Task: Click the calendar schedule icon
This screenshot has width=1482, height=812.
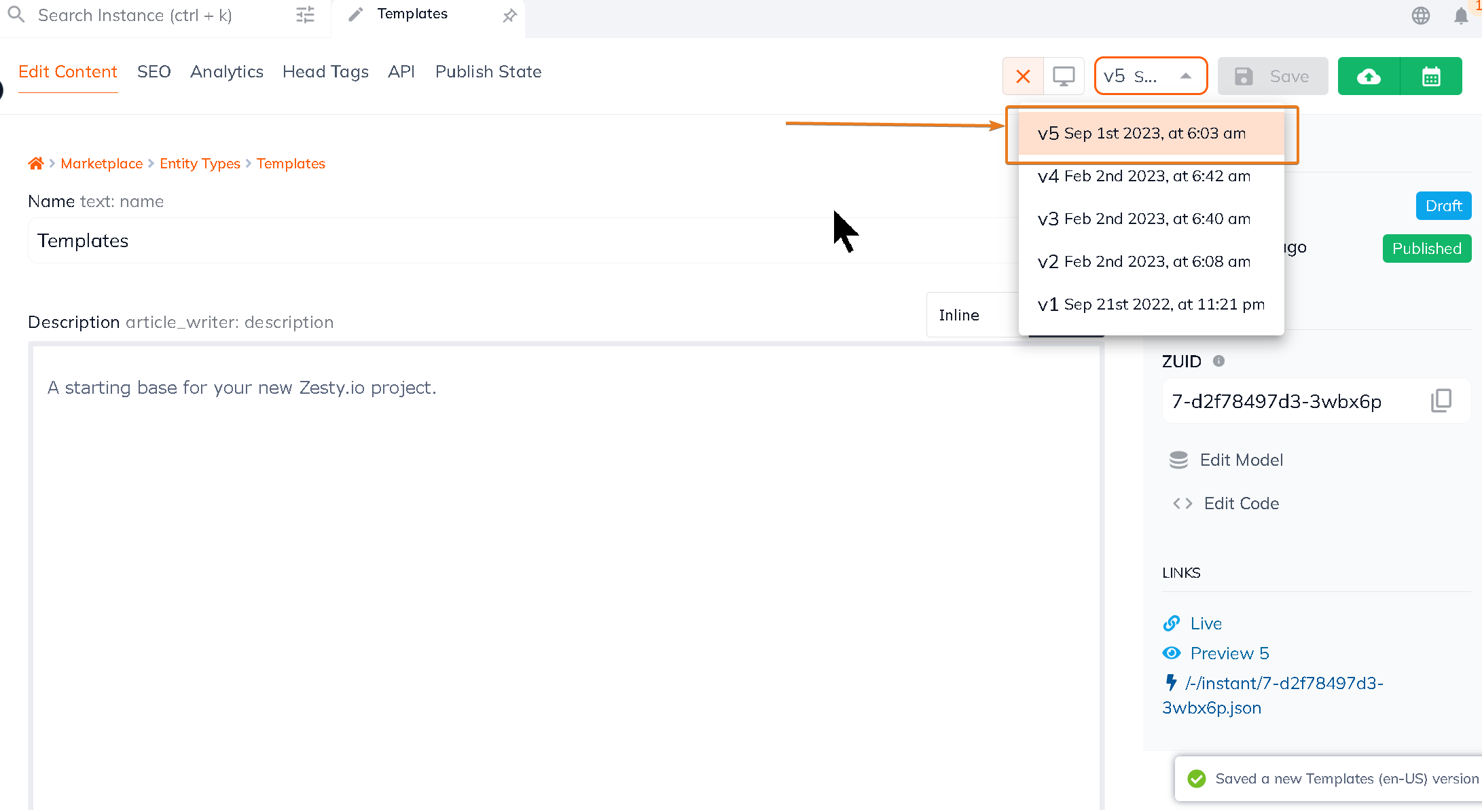Action: (x=1431, y=75)
